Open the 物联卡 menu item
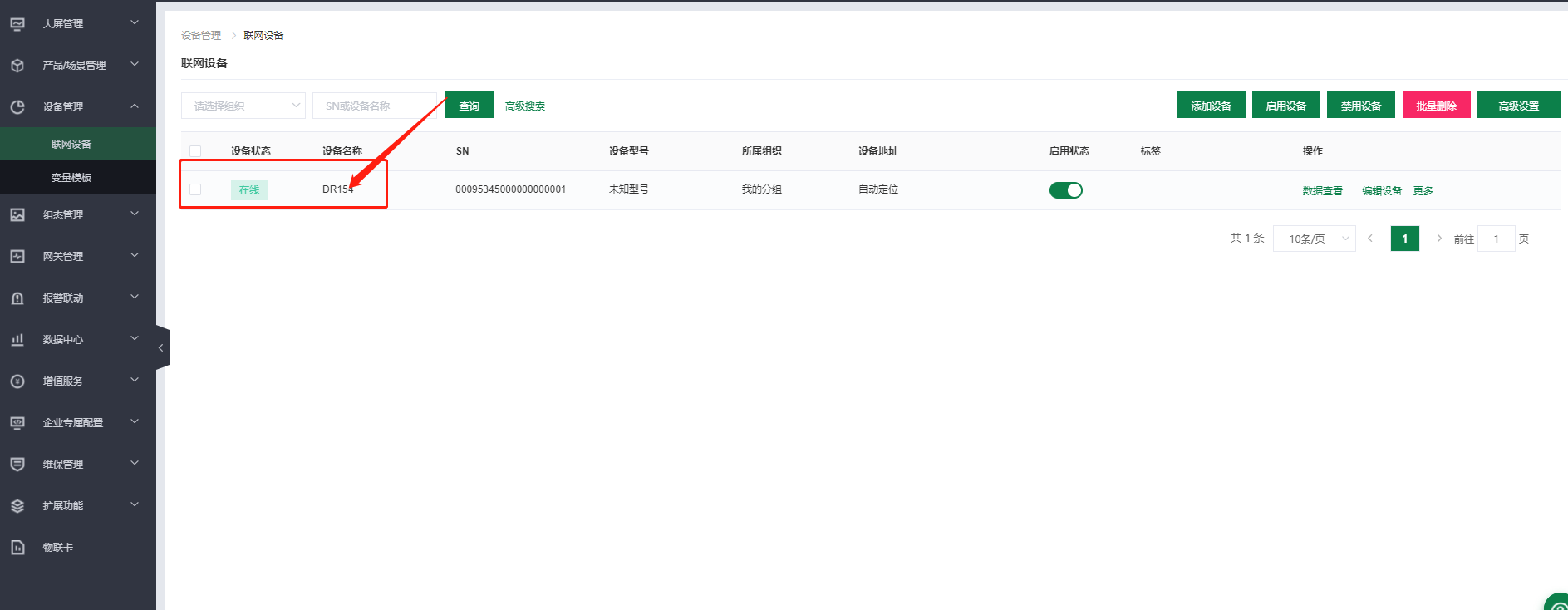1568x610 pixels. point(78,547)
